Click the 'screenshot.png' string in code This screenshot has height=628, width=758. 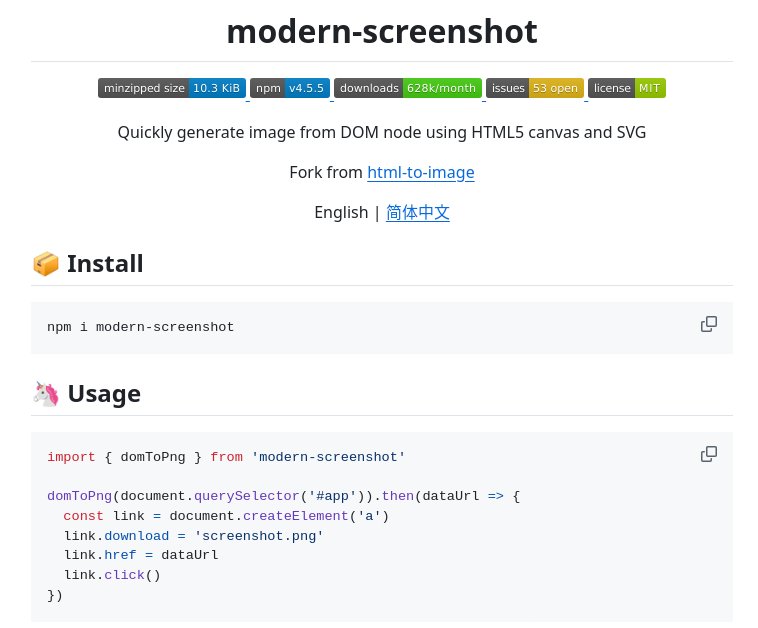click(259, 536)
